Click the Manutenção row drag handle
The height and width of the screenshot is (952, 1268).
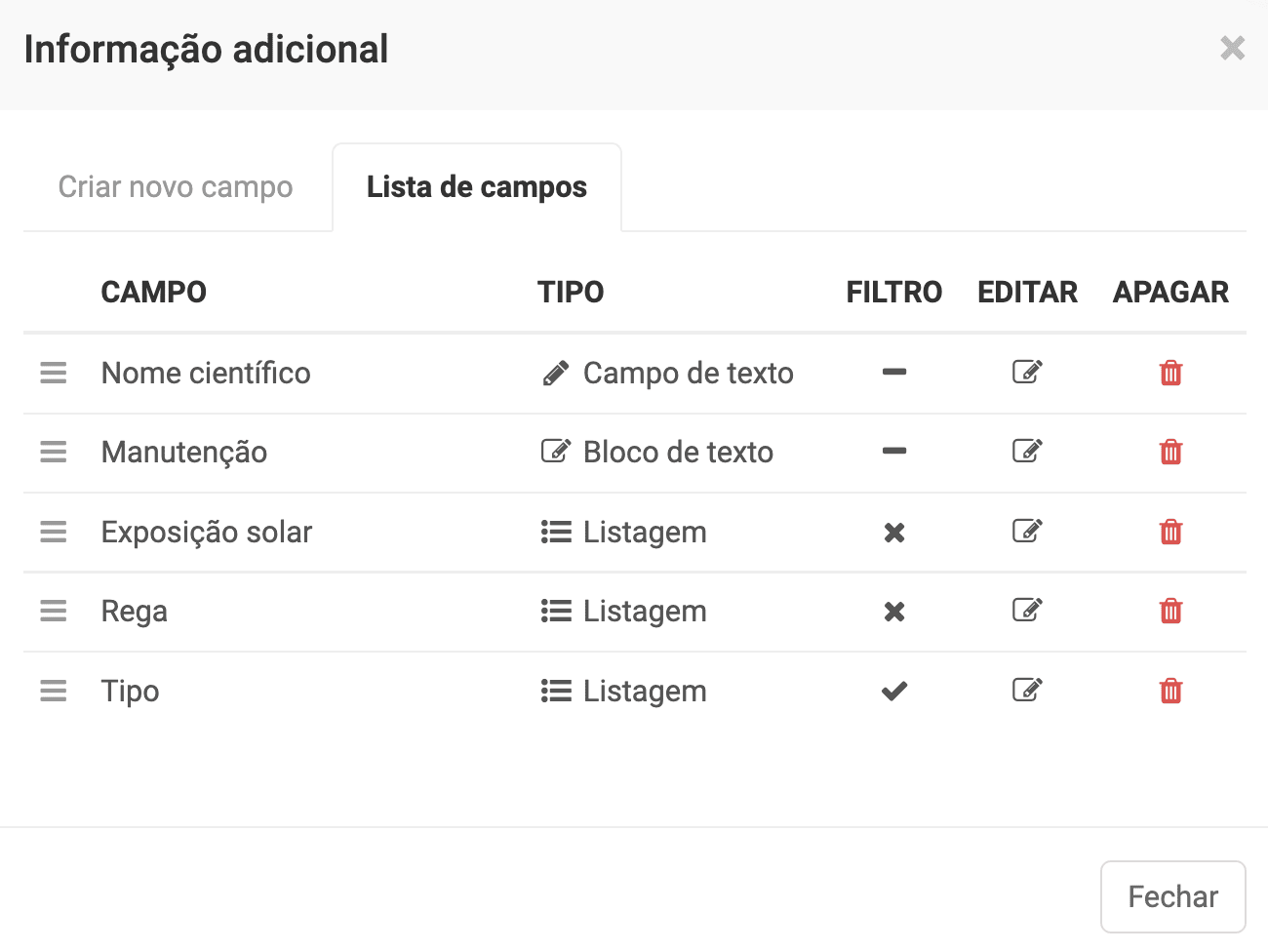pos(54,452)
